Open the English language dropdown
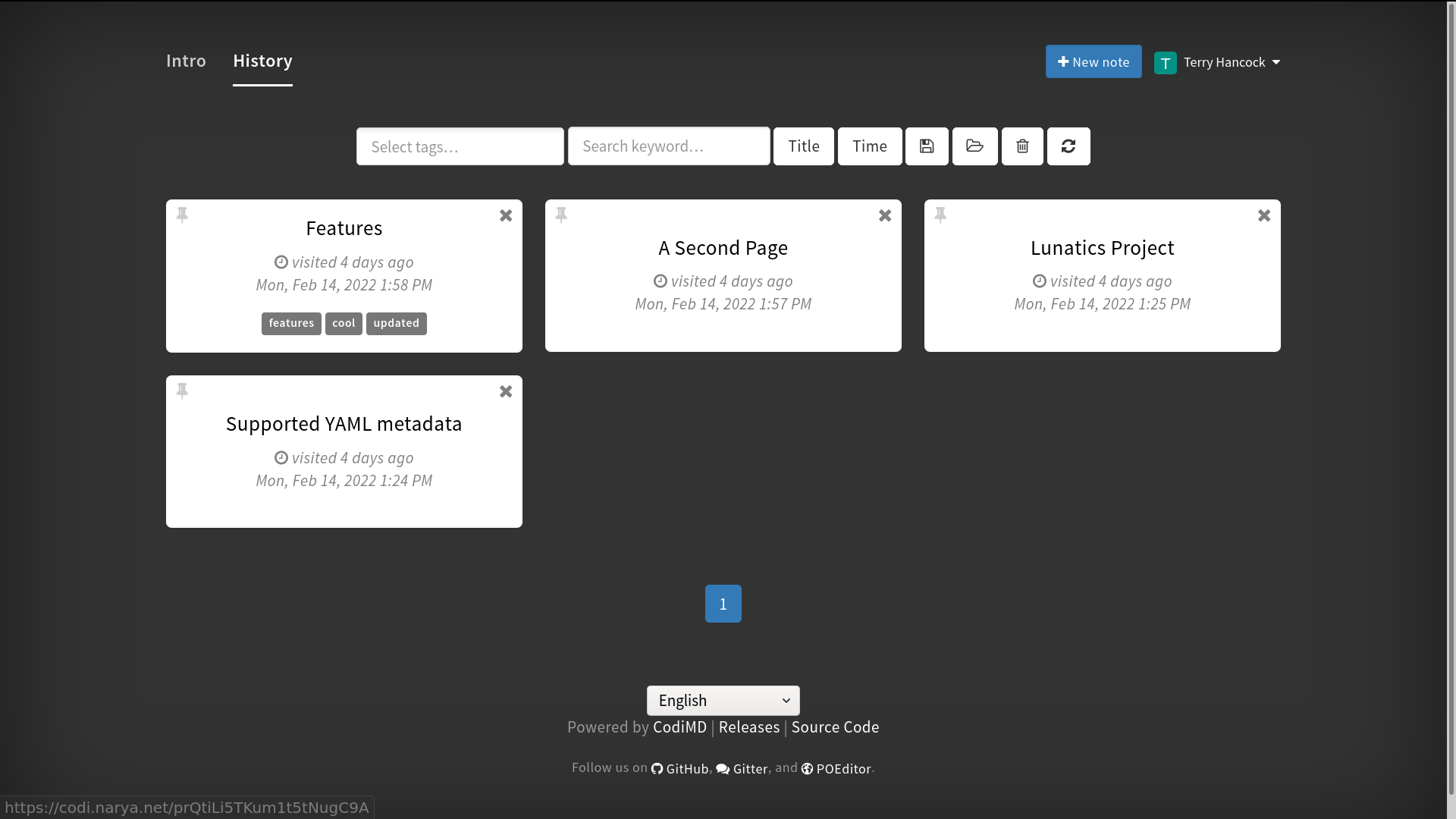 click(723, 701)
